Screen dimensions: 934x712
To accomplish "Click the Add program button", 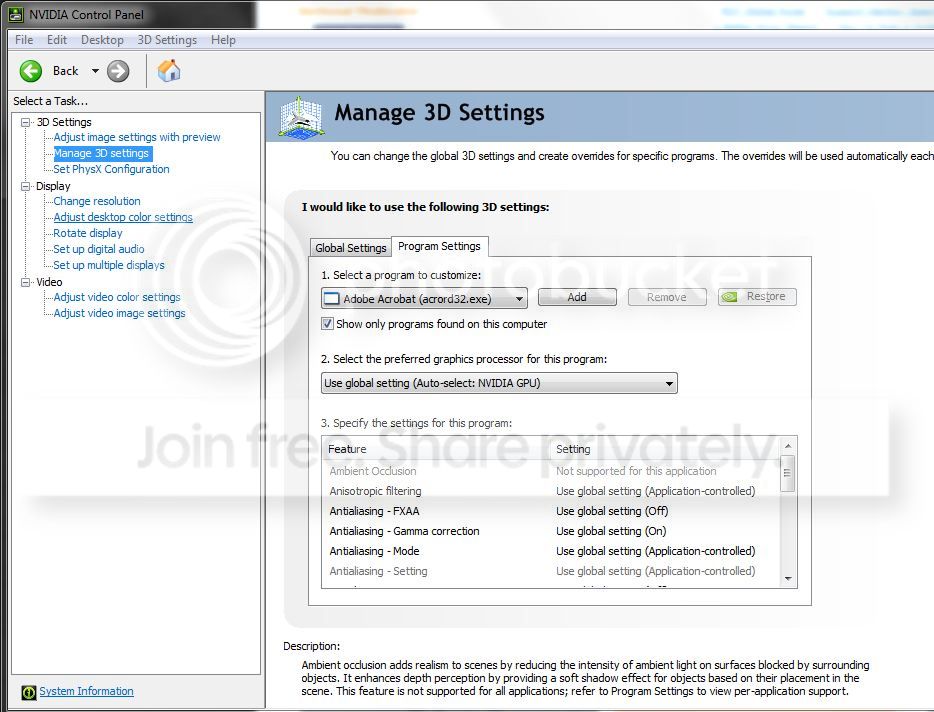I will coord(577,297).
